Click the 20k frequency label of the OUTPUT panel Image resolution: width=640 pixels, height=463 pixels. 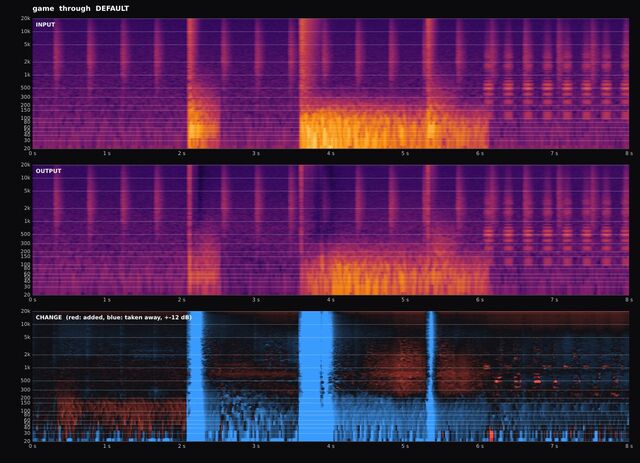coord(26,165)
